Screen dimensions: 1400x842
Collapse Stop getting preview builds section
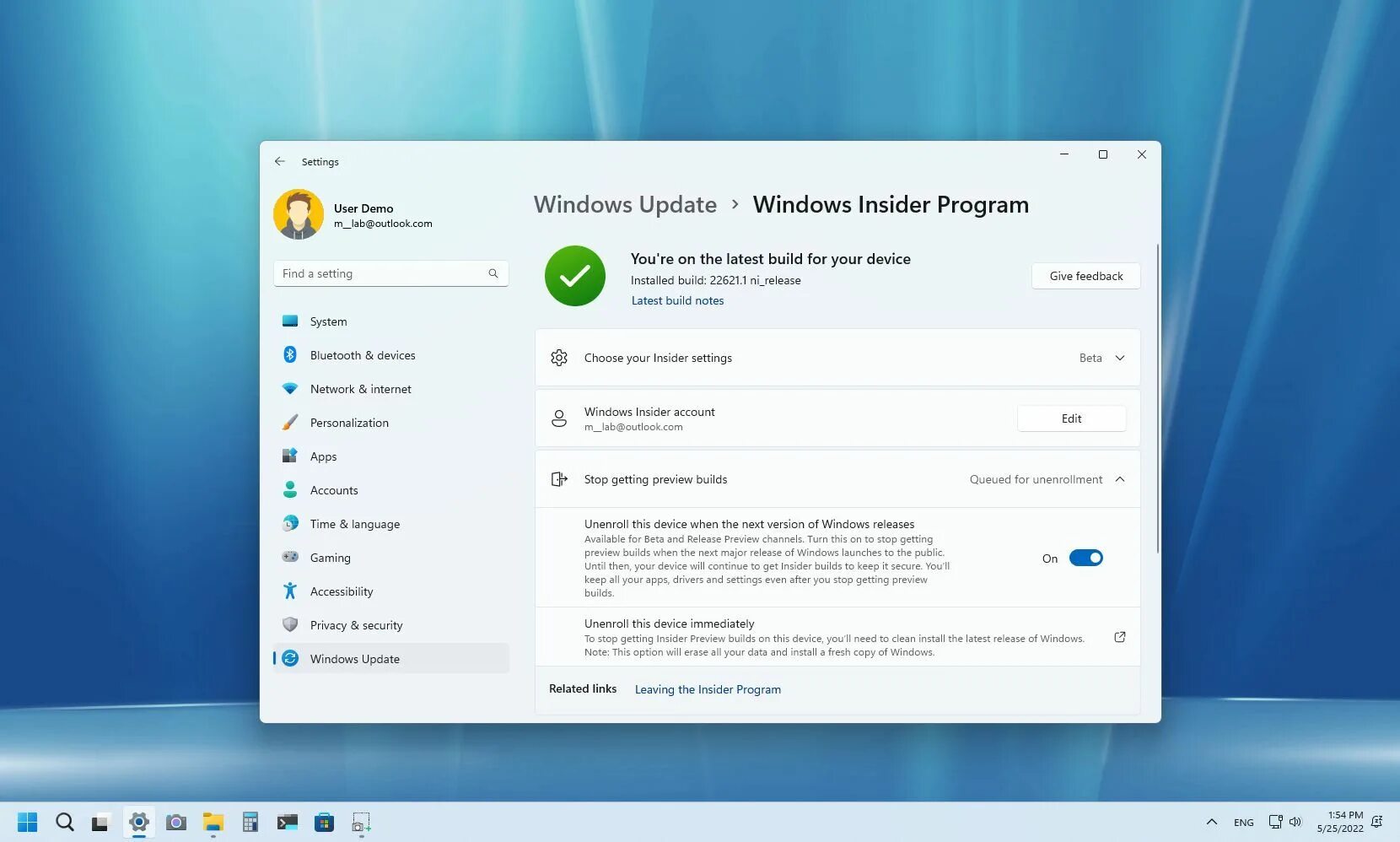point(1120,479)
